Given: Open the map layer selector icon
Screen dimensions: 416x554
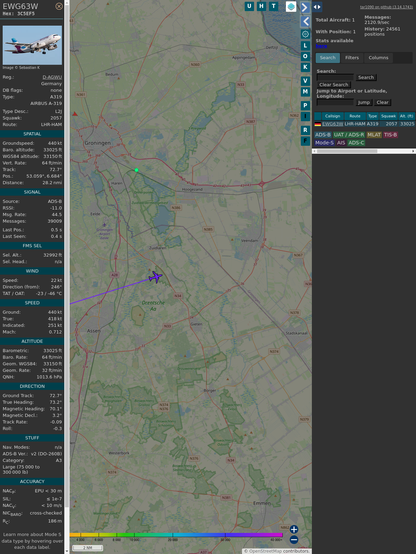Looking at the screenshot, I should tap(291, 6).
